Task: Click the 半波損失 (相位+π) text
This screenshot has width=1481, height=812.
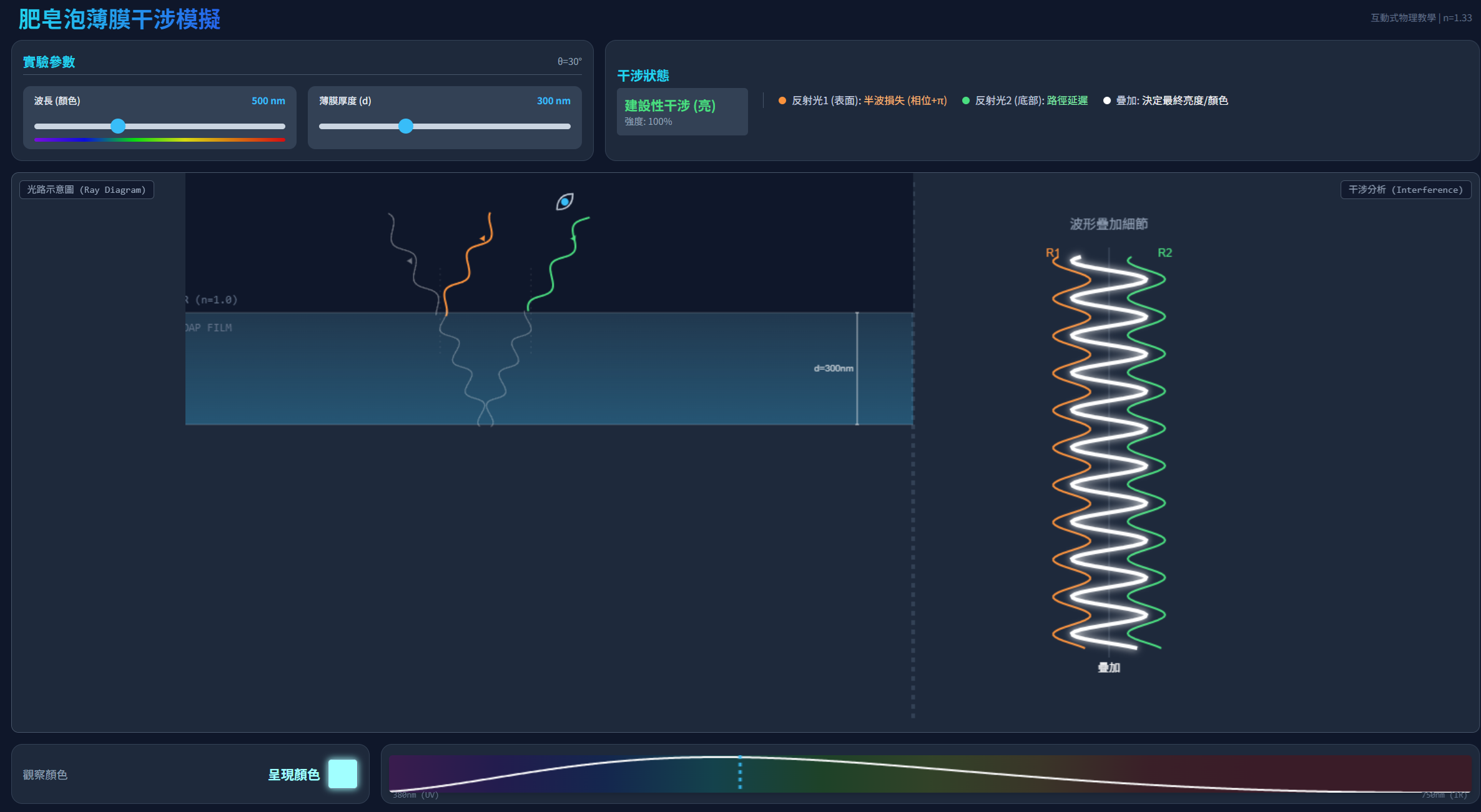Action: [905, 100]
